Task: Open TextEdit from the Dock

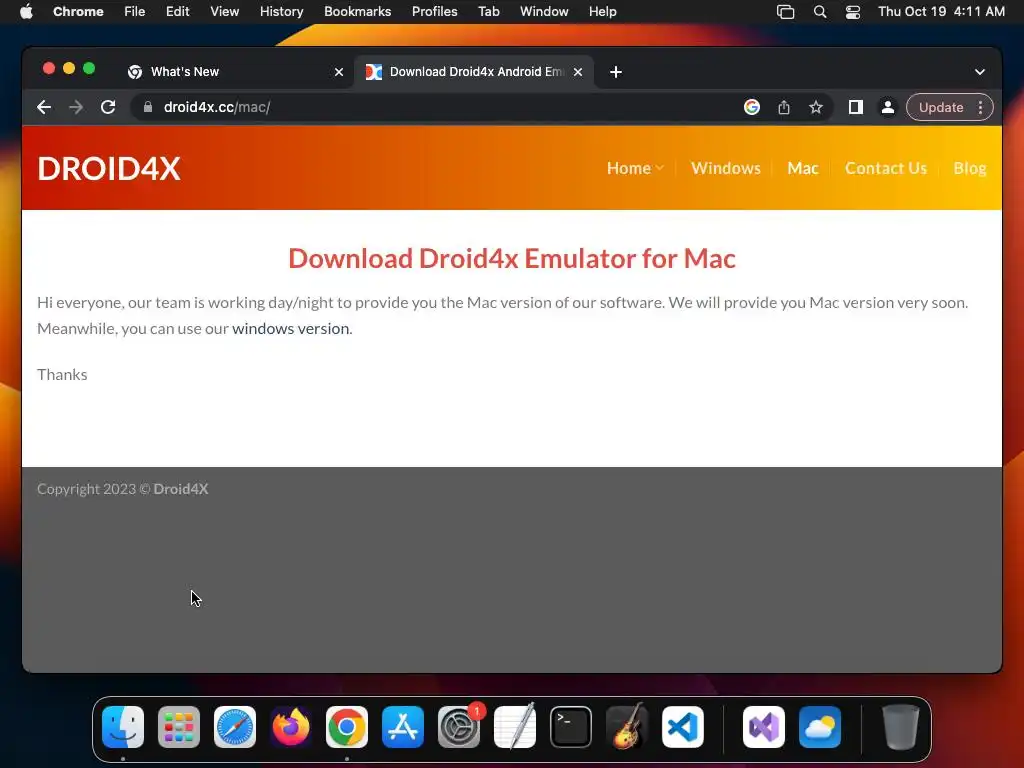Action: coord(515,727)
